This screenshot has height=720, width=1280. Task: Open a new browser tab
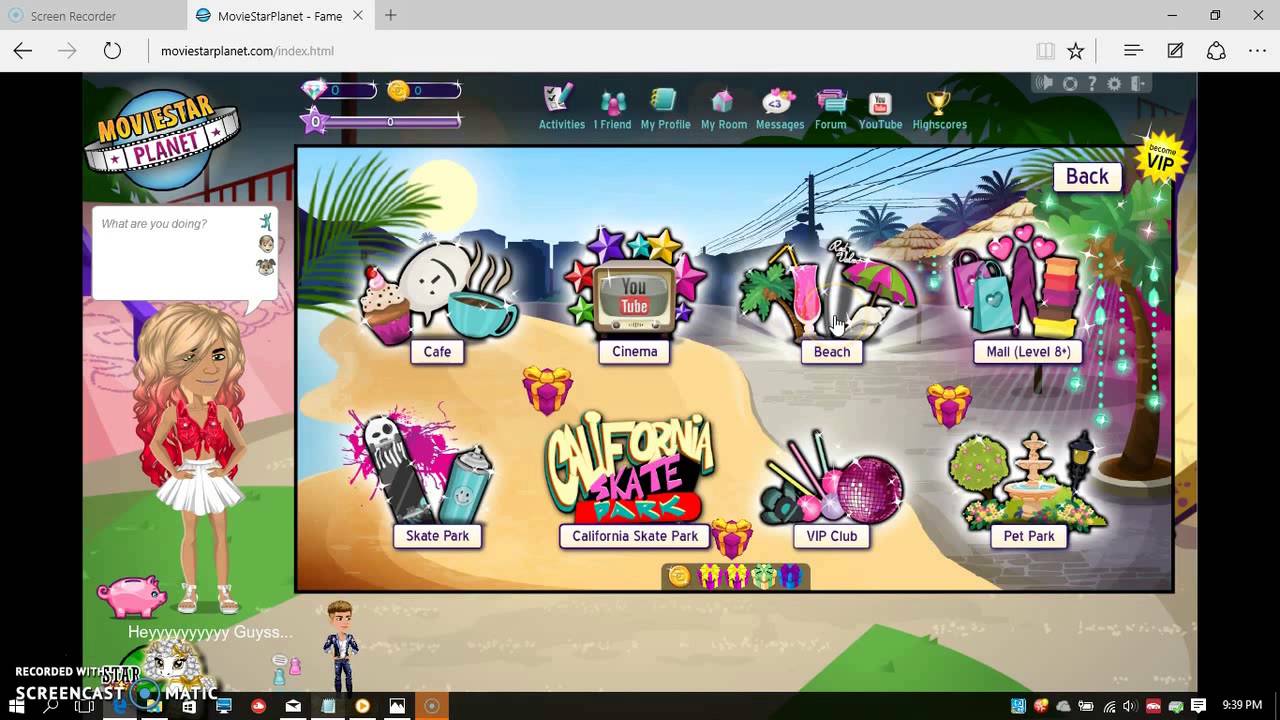(390, 15)
